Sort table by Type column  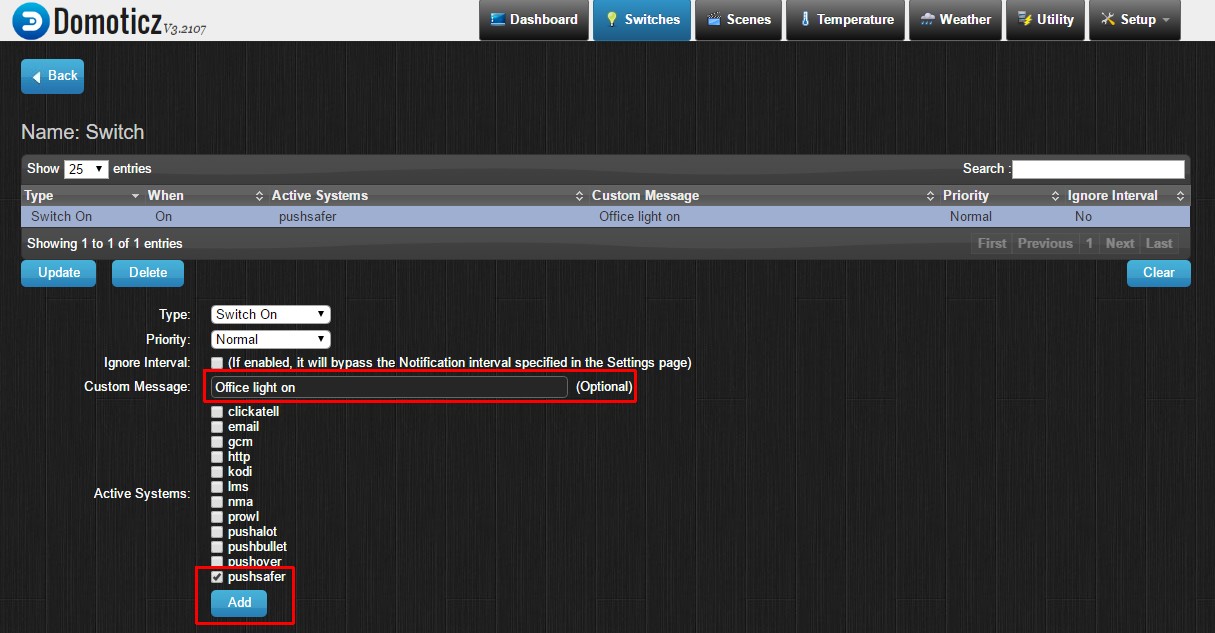pos(82,196)
